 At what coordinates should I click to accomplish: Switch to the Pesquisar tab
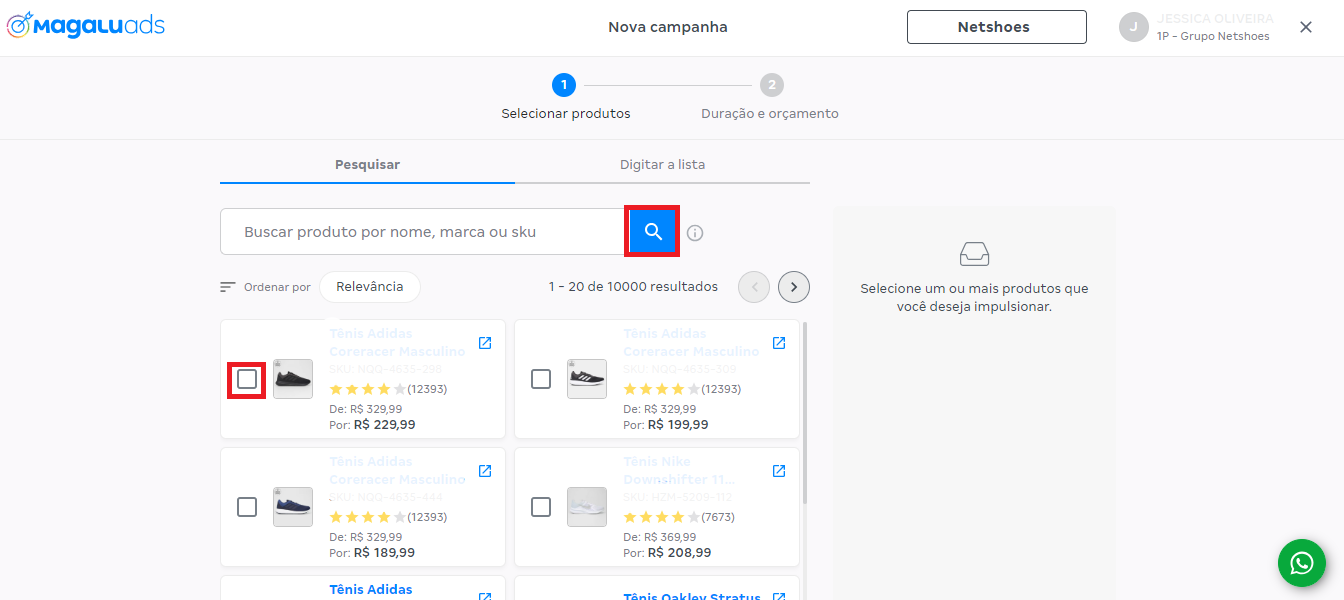pos(367,164)
